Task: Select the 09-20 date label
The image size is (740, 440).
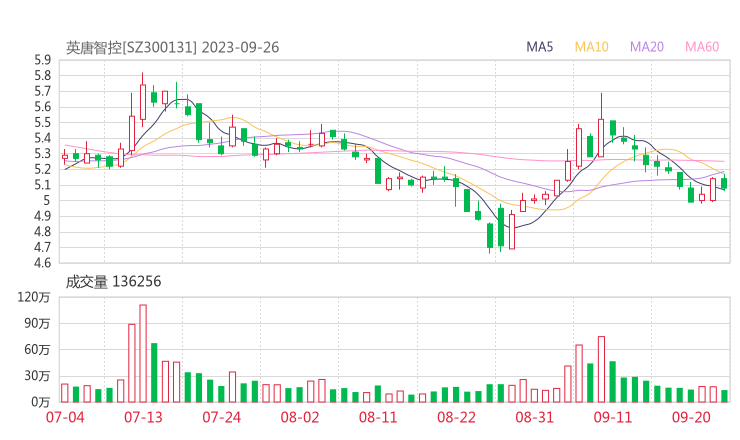Action: pos(691,417)
